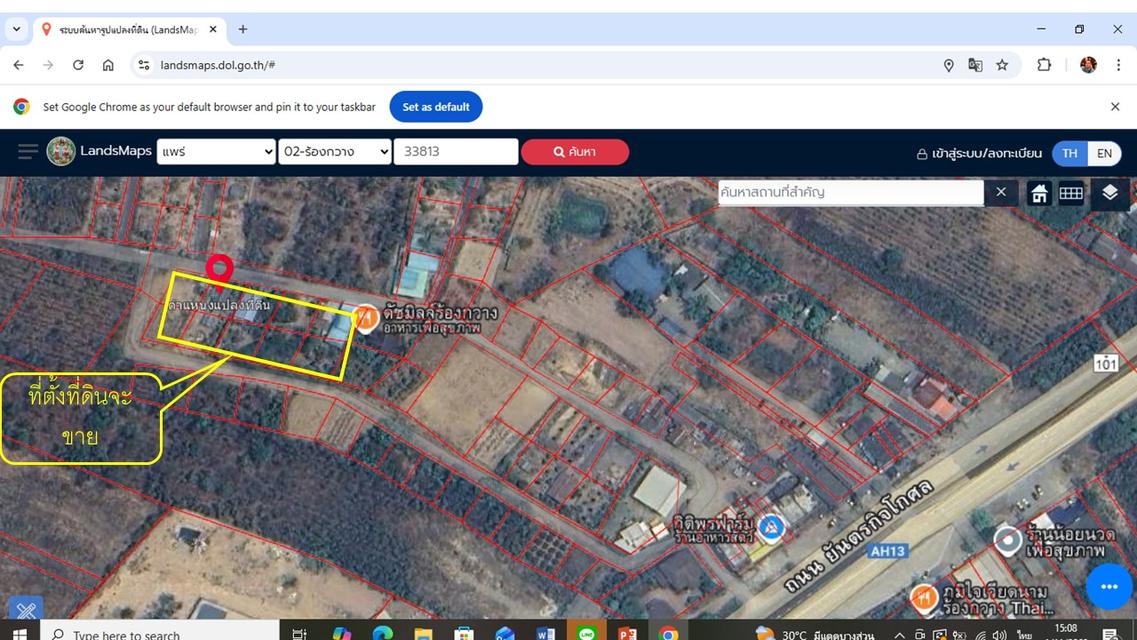The image size is (1137, 640).
Task: Expand the Chrome tab search chevron
Action: (16, 29)
